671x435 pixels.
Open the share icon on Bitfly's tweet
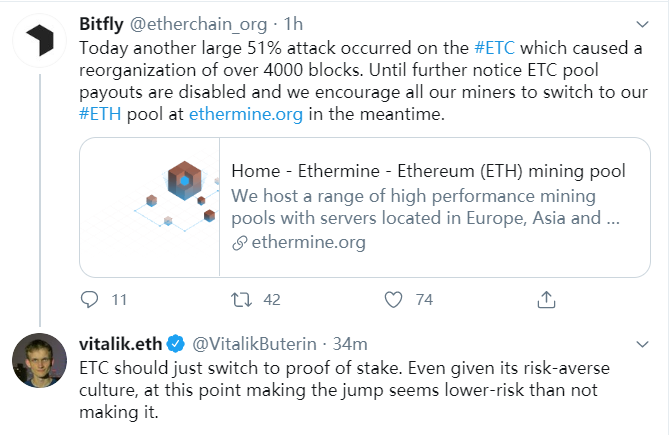pyautogui.click(x=546, y=299)
